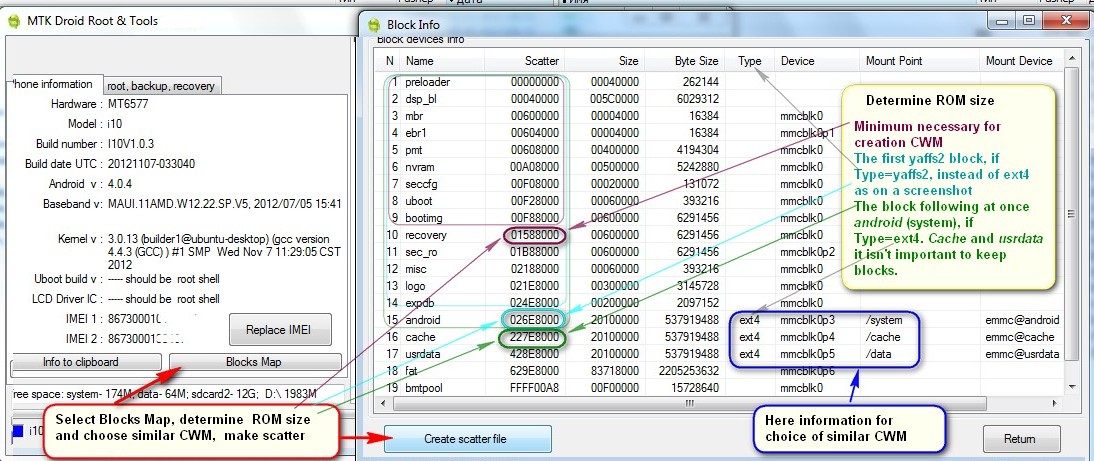Click the /system mount point cell
This screenshot has width=1094, height=461.
click(884, 320)
